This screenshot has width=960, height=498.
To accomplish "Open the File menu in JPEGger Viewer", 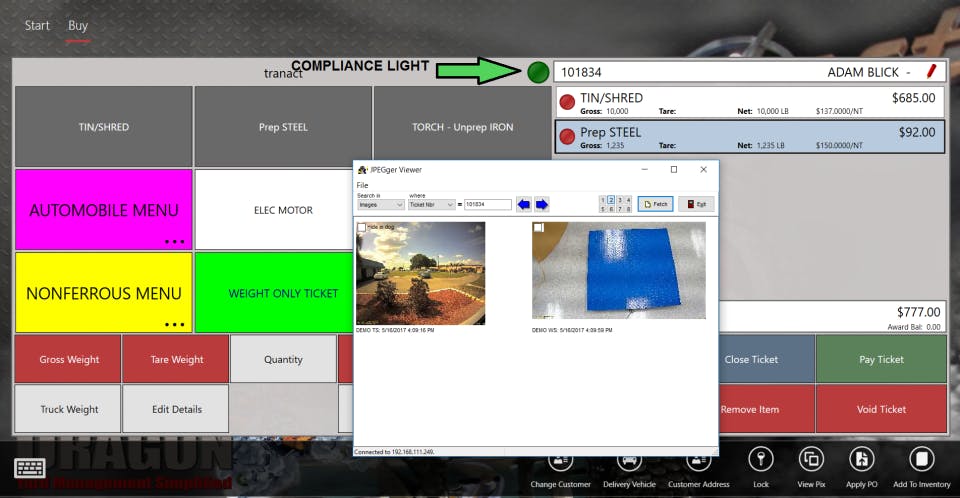I will click(x=362, y=185).
